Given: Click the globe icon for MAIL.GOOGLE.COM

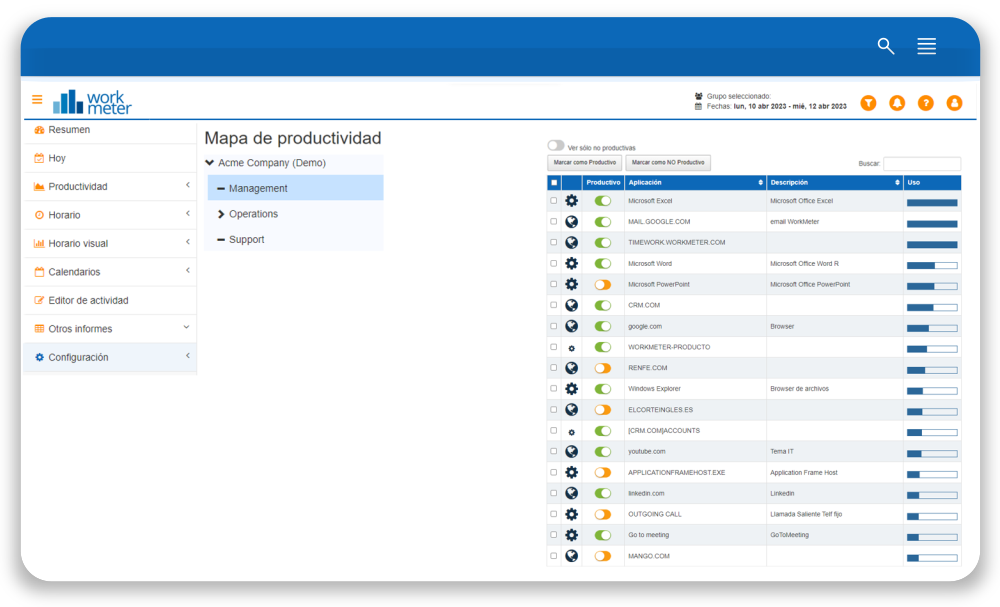Looking at the screenshot, I should point(571,222).
